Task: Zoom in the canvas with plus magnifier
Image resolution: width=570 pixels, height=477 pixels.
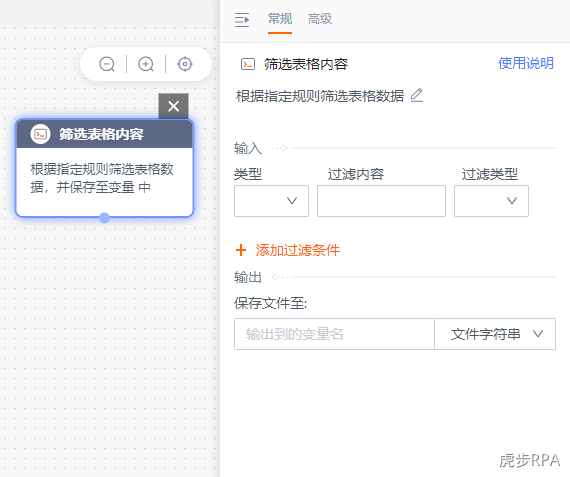Action: 146,64
